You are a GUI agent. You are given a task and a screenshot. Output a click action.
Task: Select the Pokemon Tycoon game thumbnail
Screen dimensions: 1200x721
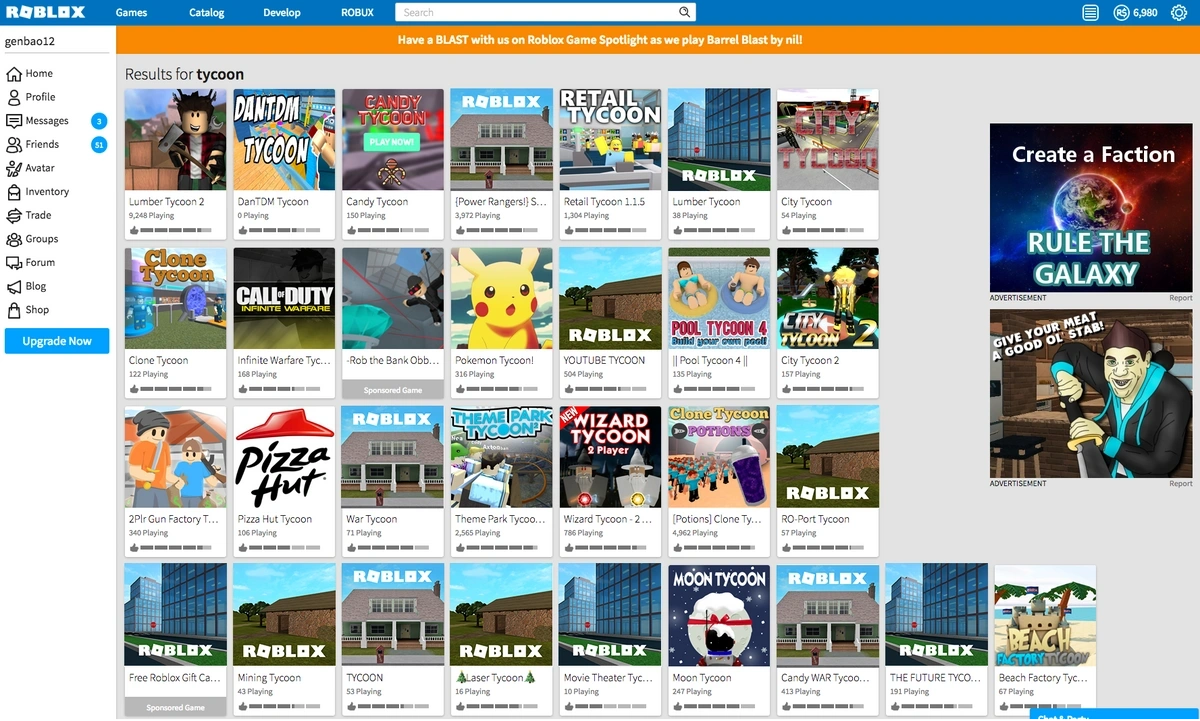501,298
